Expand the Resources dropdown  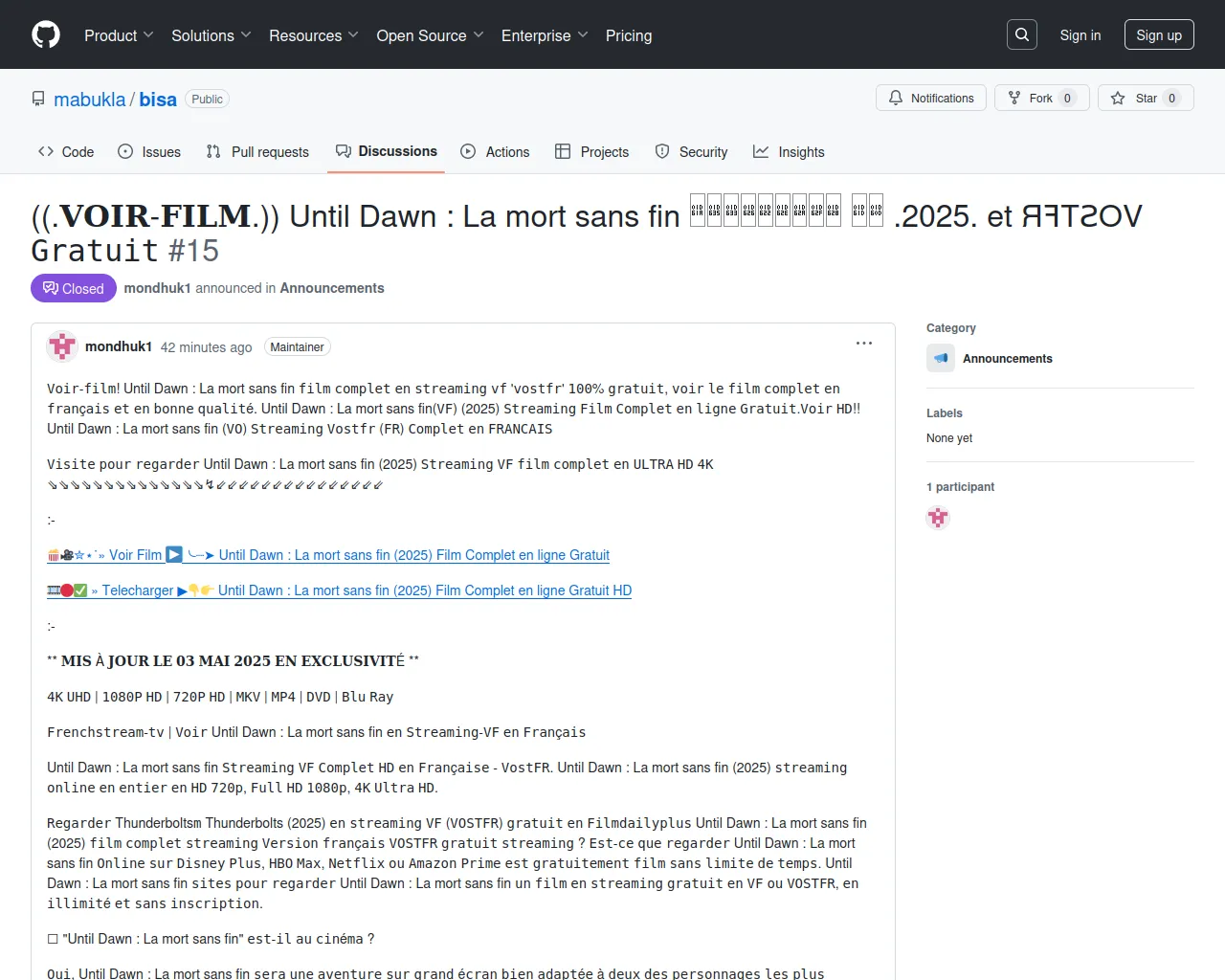[314, 35]
